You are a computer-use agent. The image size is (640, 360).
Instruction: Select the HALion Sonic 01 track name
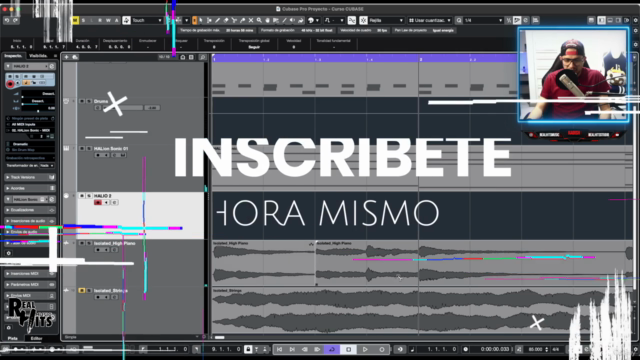click(111, 149)
